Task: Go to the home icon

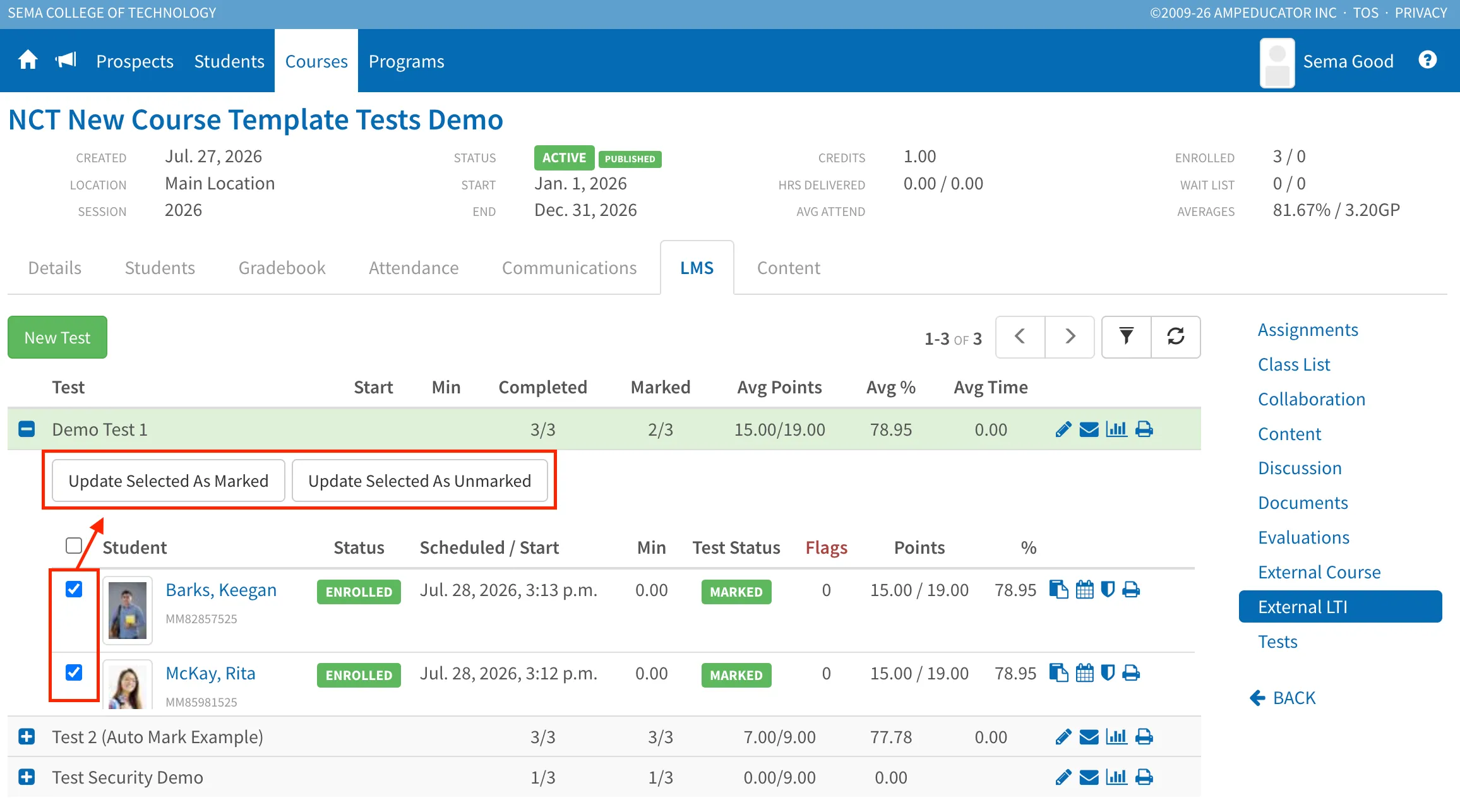Action: tap(28, 61)
